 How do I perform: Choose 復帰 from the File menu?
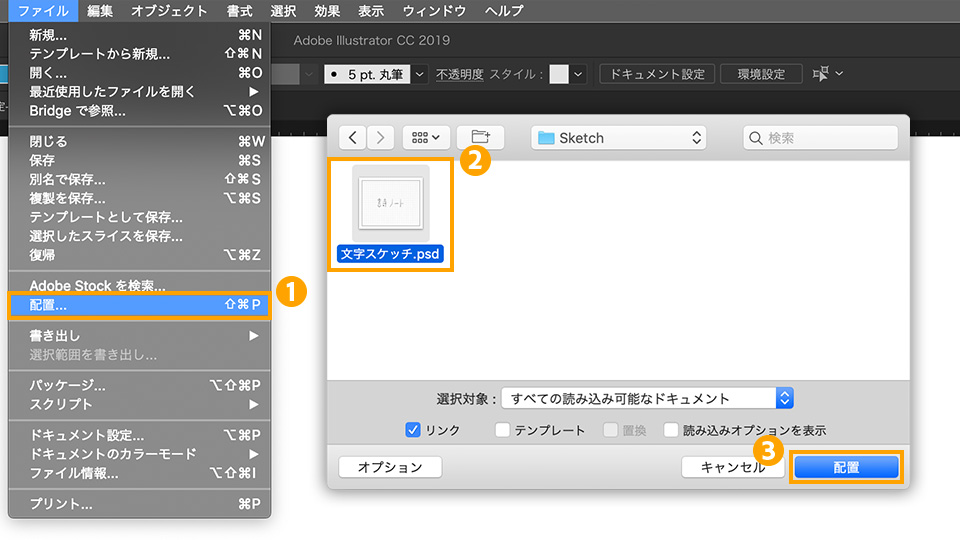point(140,255)
